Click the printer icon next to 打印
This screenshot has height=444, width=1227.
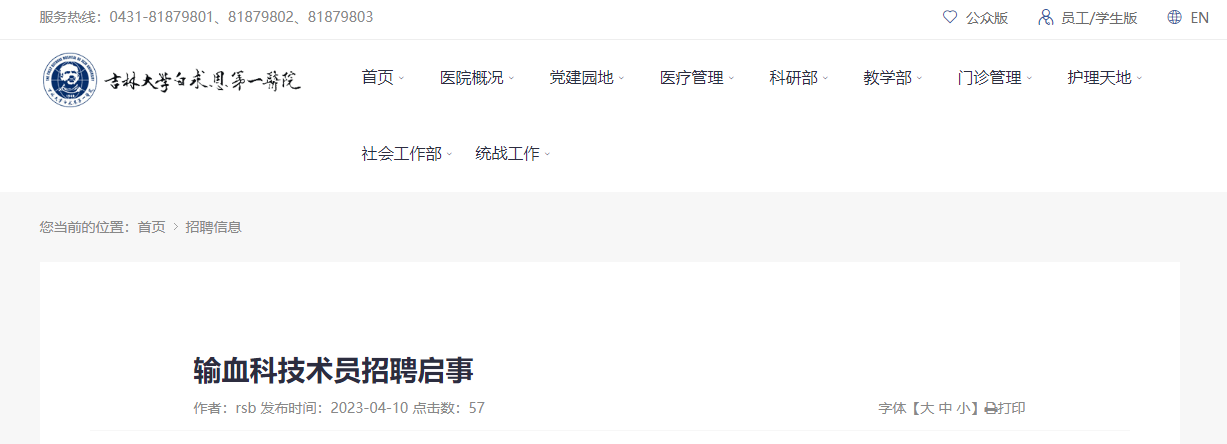pos(991,408)
